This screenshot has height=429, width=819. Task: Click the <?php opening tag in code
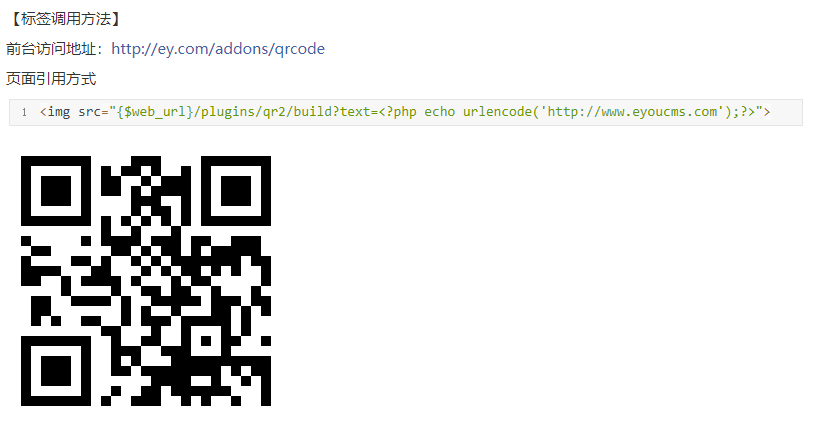pyautogui.click(x=397, y=112)
